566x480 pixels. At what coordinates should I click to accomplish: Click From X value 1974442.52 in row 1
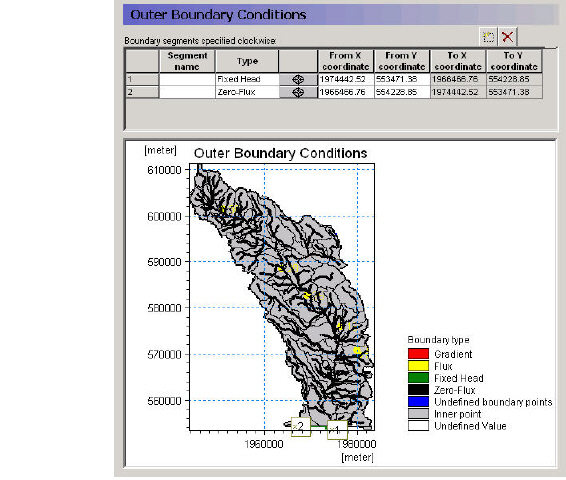tap(346, 79)
